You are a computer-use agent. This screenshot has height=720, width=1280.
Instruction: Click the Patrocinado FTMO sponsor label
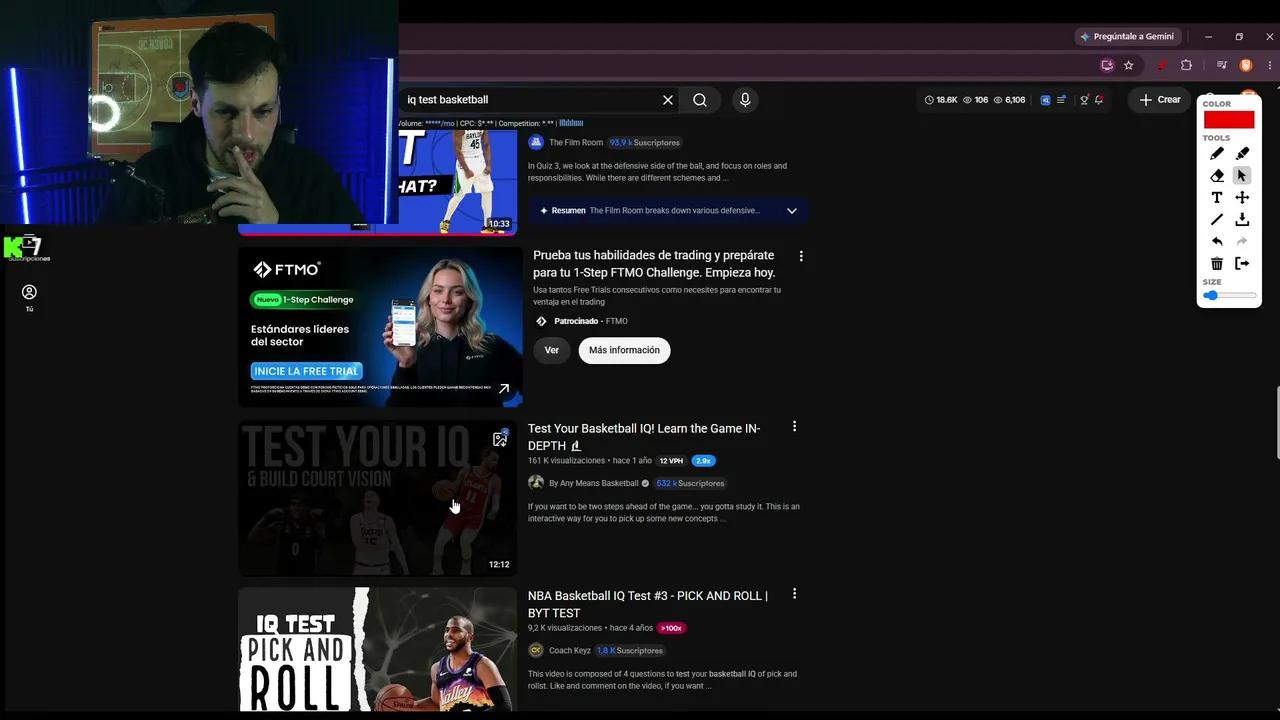(x=591, y=321)
